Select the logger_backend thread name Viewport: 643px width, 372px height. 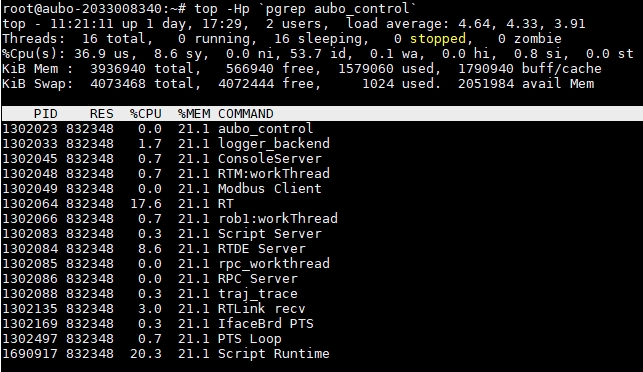tap(274, 144)
